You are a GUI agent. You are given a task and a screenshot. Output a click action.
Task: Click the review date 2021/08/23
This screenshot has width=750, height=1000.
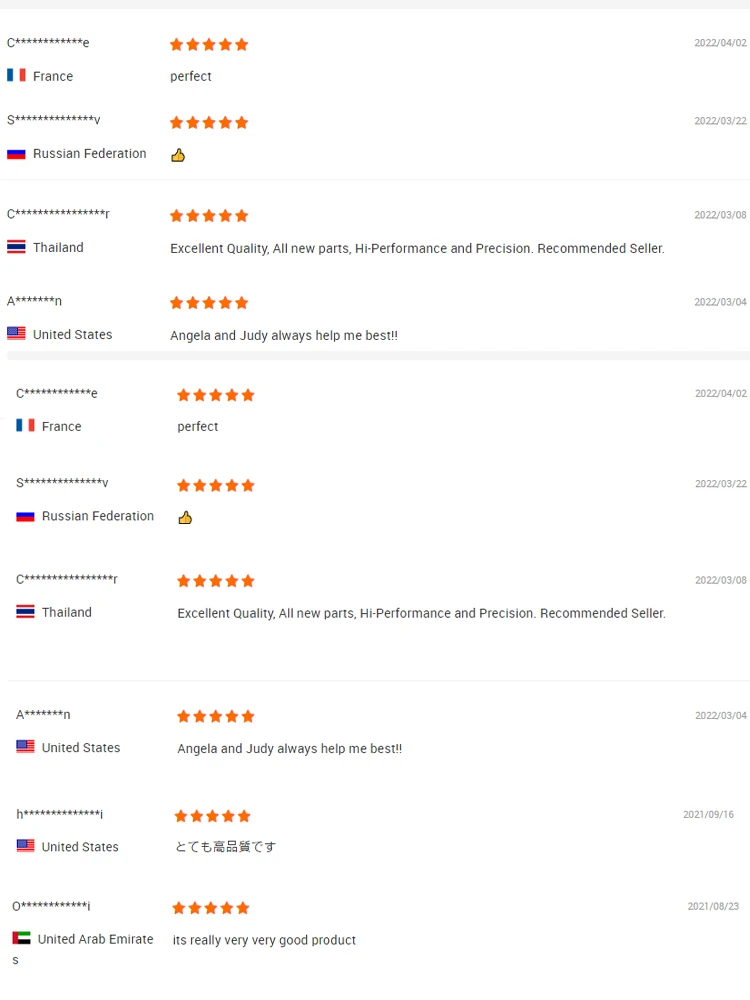712,907
